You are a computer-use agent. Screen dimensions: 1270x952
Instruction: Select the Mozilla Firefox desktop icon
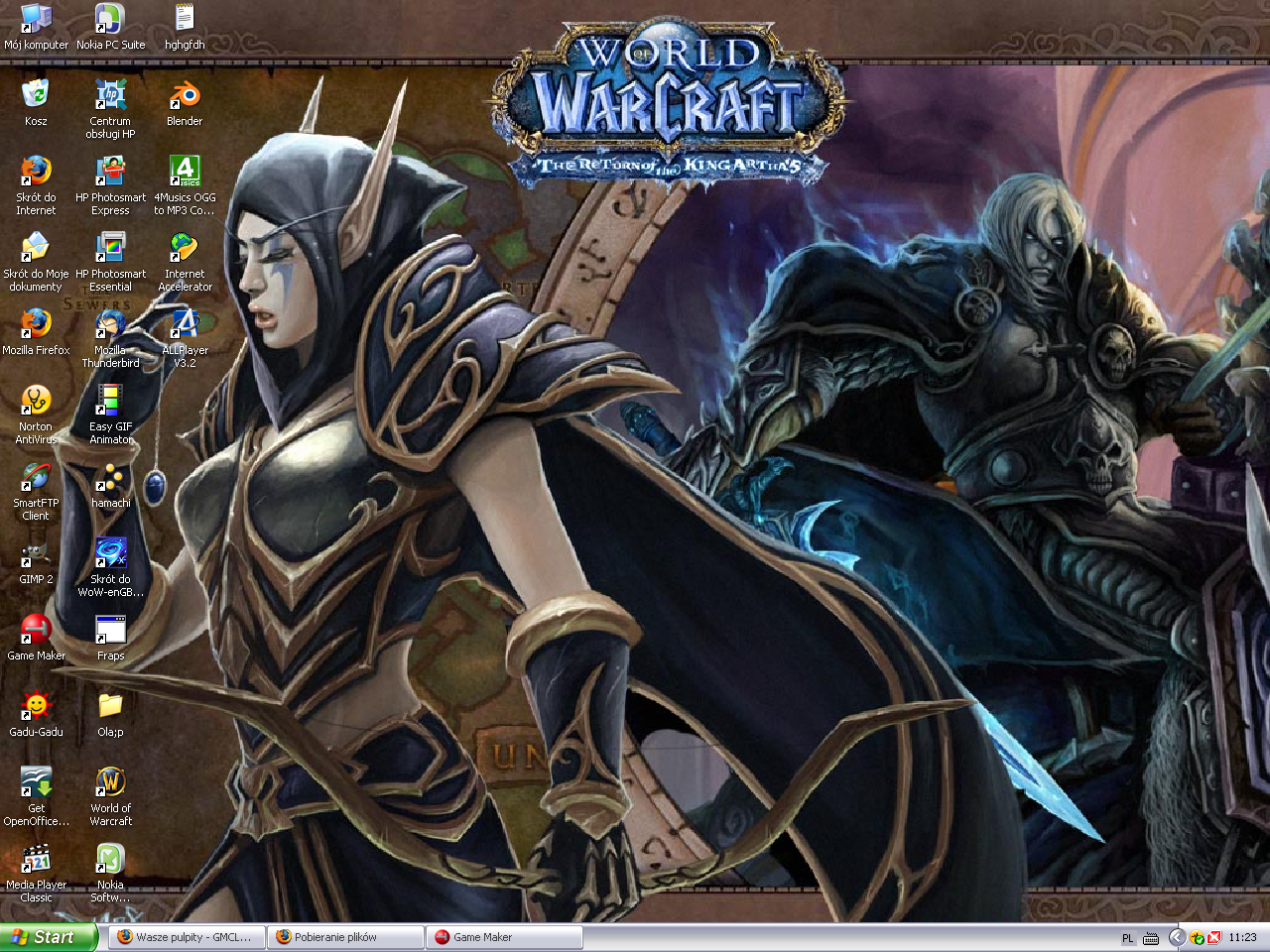tap(36, 324)
